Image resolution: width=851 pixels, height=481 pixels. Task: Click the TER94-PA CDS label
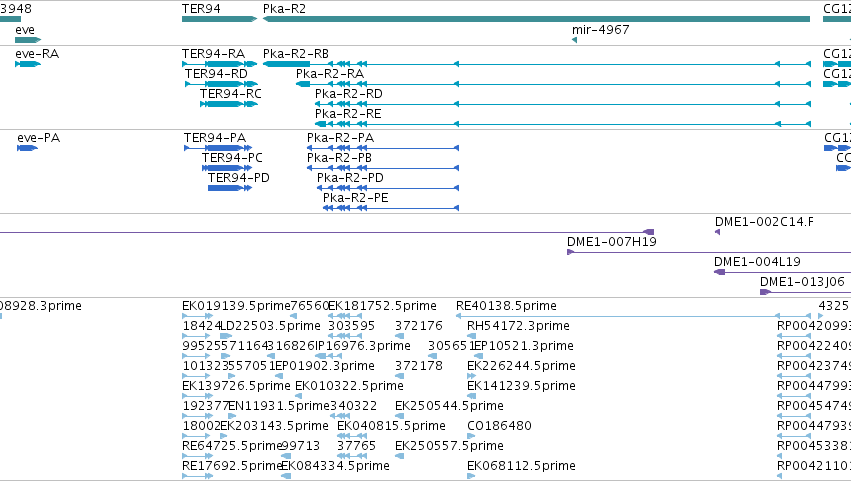click(x=215, y=138)
